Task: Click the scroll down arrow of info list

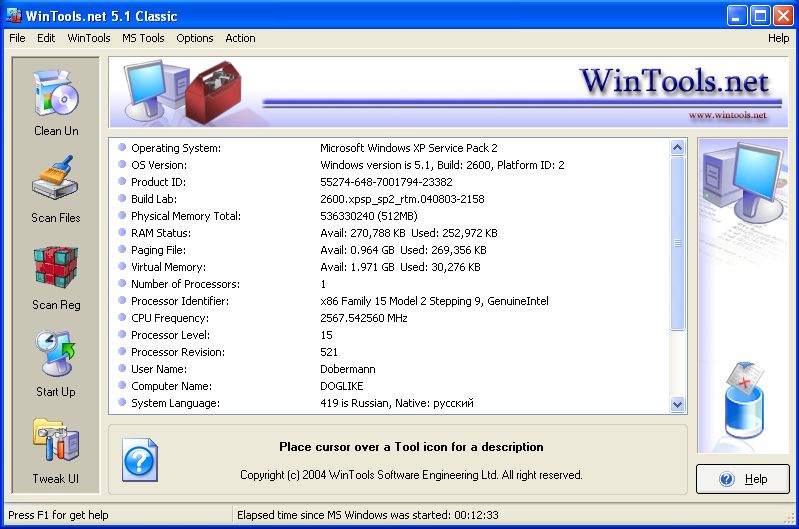Action: coord(677,405)
